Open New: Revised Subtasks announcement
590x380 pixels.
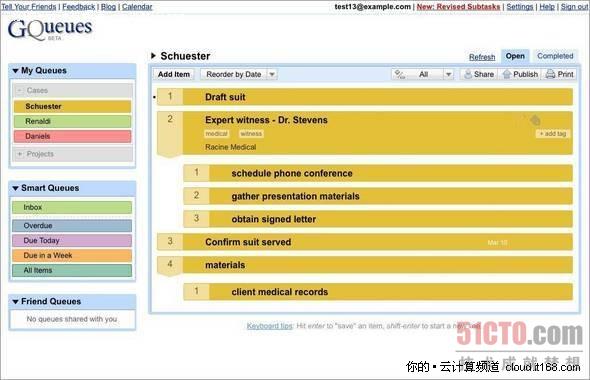[x=458, y=7]
